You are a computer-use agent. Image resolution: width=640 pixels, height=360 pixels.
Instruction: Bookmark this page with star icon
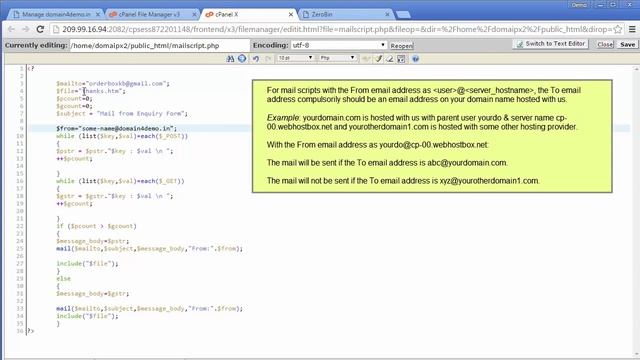[x=618, y=29]
